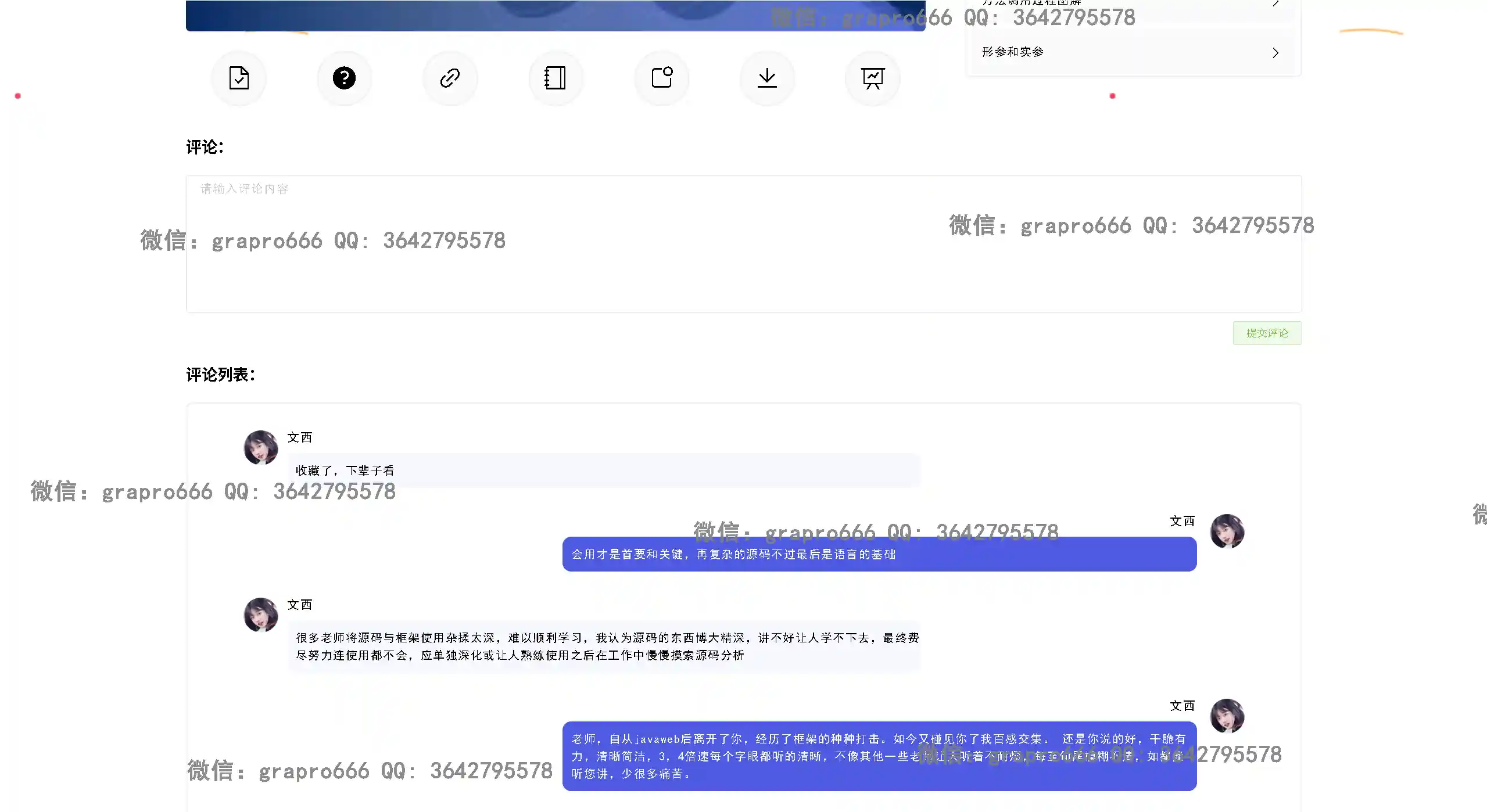Expand the 形参和实参 chevron arrow
1487x812 pixels.
1275,53
